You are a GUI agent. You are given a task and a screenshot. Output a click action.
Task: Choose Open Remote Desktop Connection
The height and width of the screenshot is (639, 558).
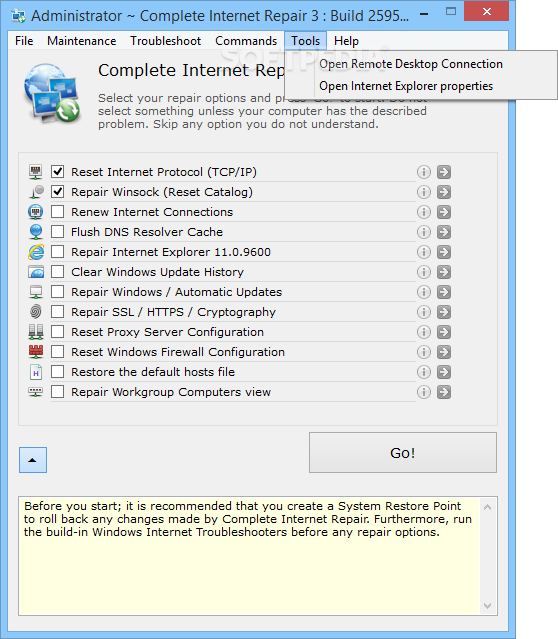click(421, 64)
